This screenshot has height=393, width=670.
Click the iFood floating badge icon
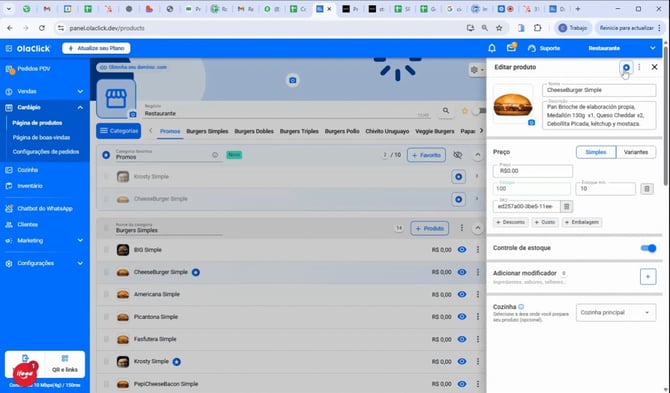(25, 373)
